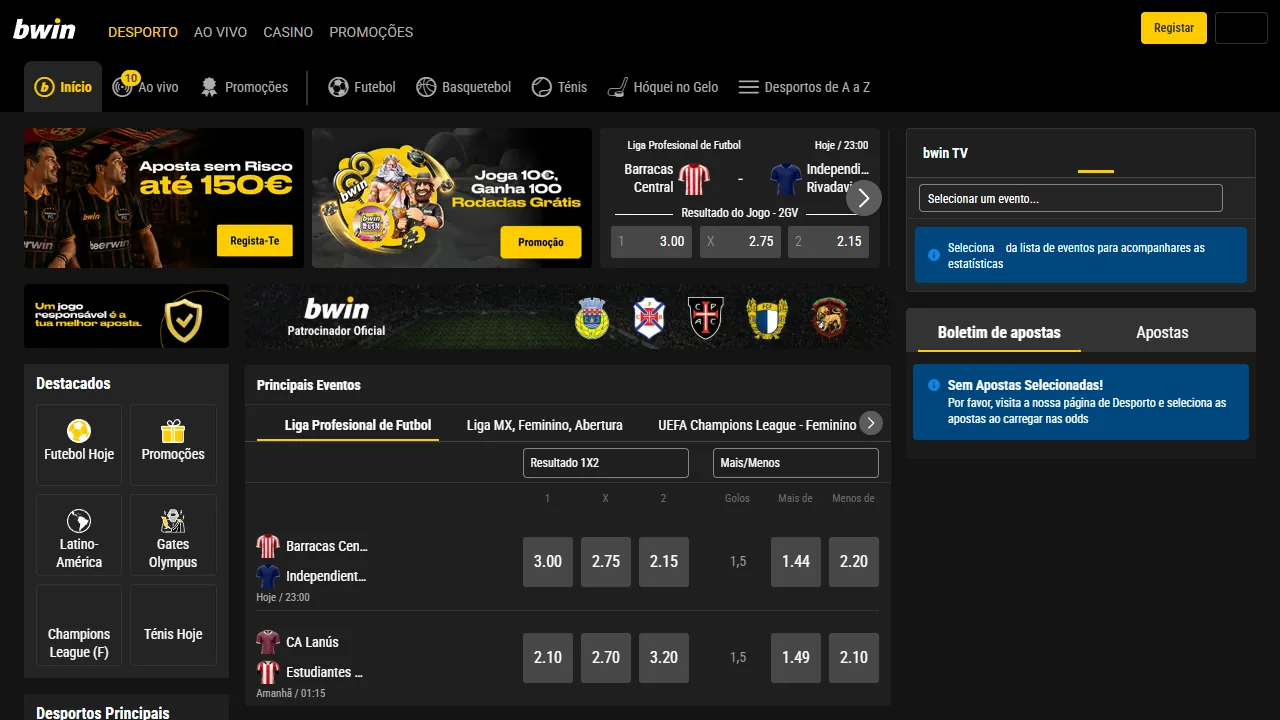Select the Apostas tab in bet slip
The height and width of the screenshot is (720, 1280).
click(1162, 332)
